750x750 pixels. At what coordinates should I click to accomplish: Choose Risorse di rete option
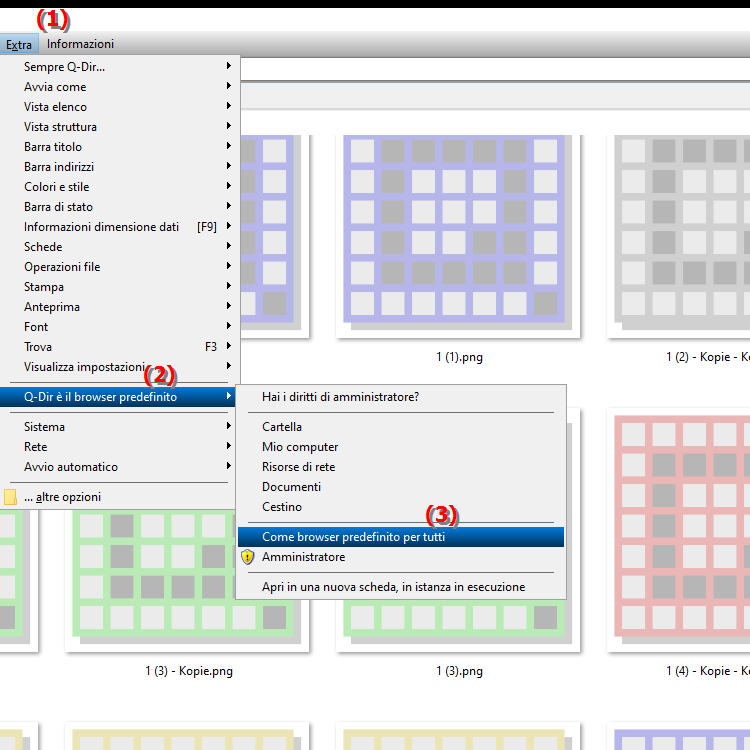tap(401, 467)
